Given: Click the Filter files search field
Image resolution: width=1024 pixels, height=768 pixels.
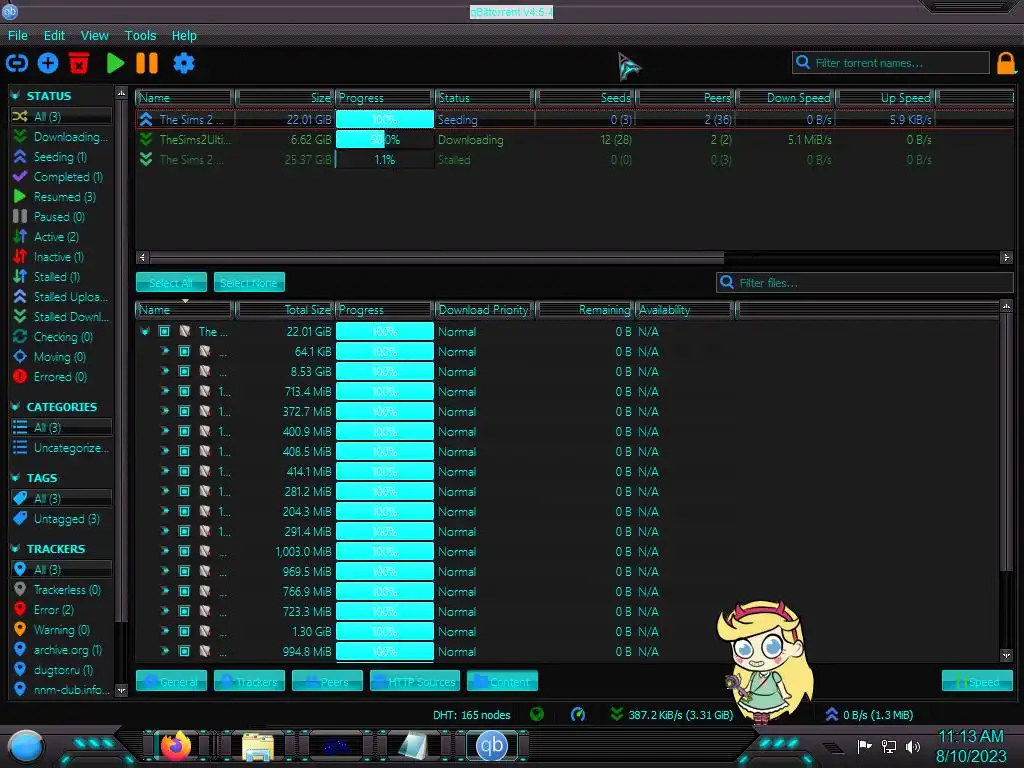Looking at the screenshot, I should [x=865, y=283].
